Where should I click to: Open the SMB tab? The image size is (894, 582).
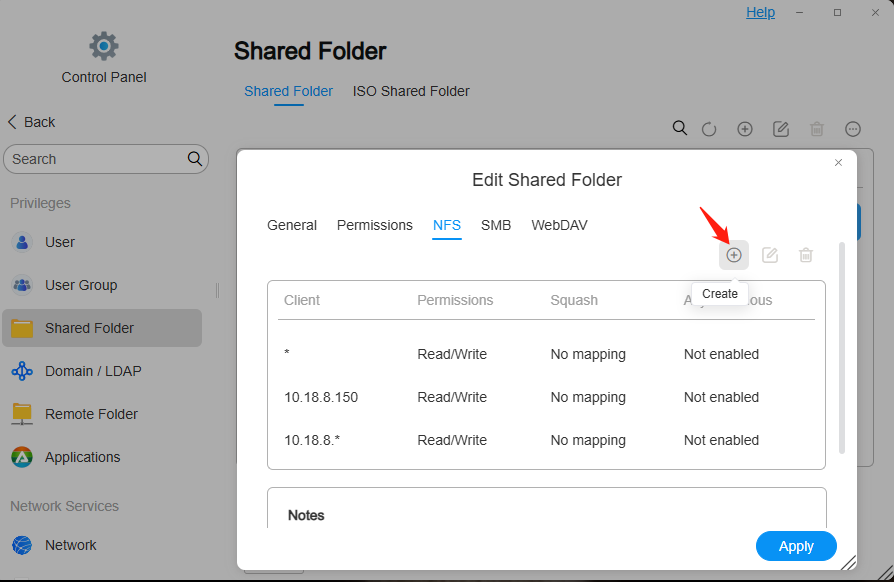496,225
